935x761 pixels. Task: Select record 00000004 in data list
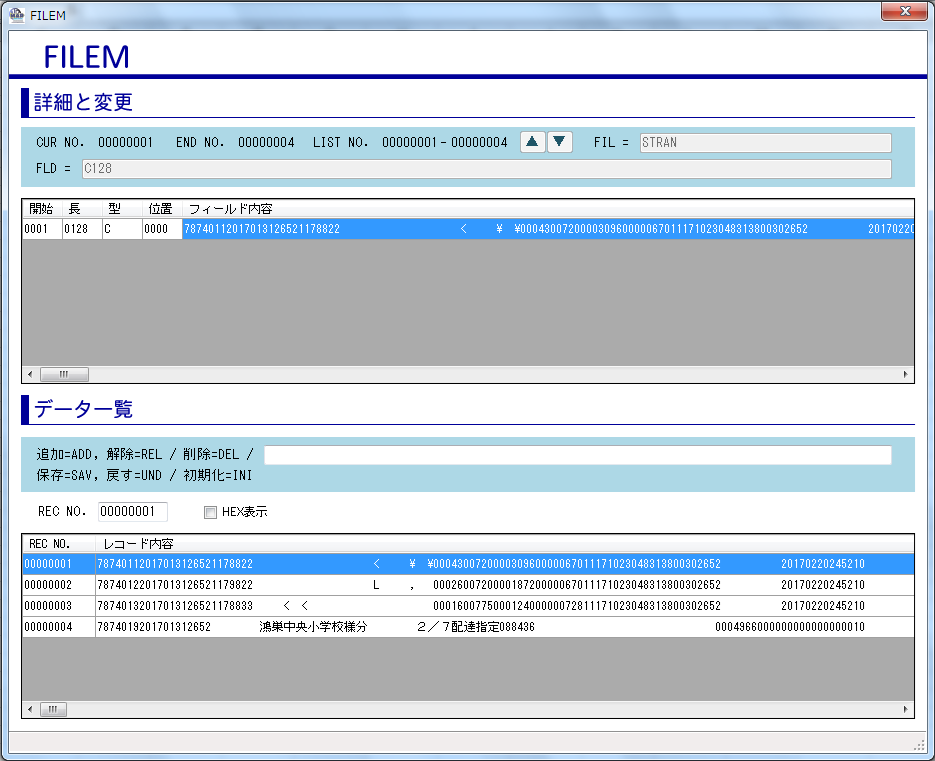point(48,627)
